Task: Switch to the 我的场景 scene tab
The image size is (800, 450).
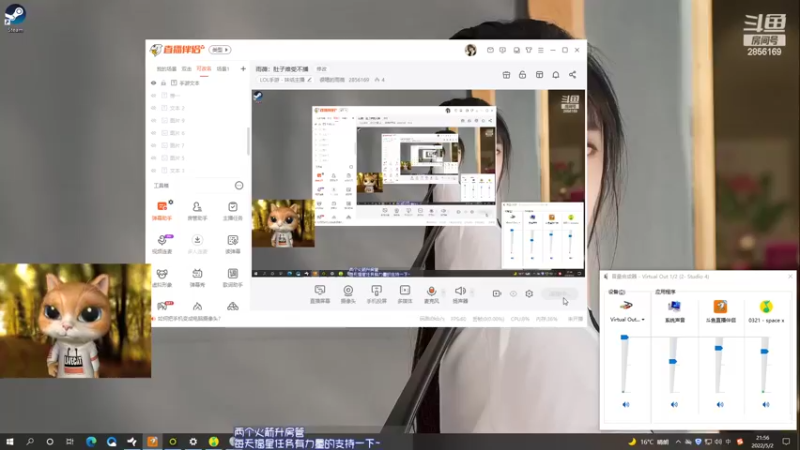Action: [166, 69]
